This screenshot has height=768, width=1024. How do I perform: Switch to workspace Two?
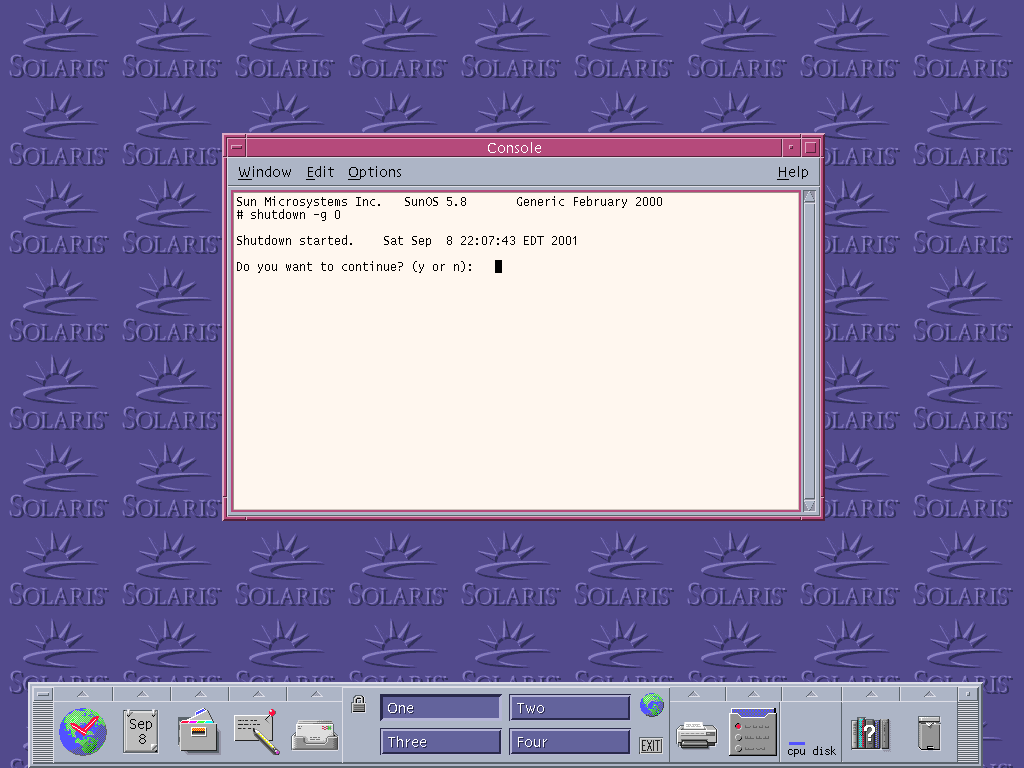[569, 708]
